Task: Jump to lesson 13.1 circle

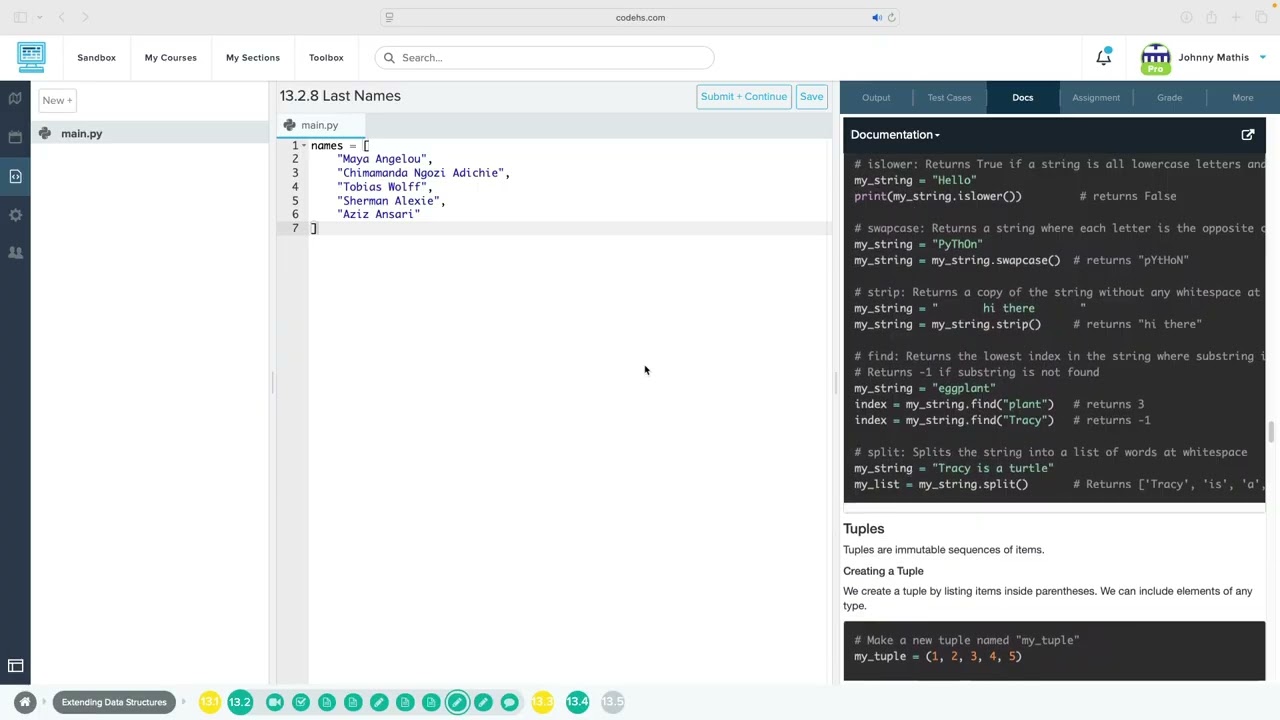Action: (210, 702)
